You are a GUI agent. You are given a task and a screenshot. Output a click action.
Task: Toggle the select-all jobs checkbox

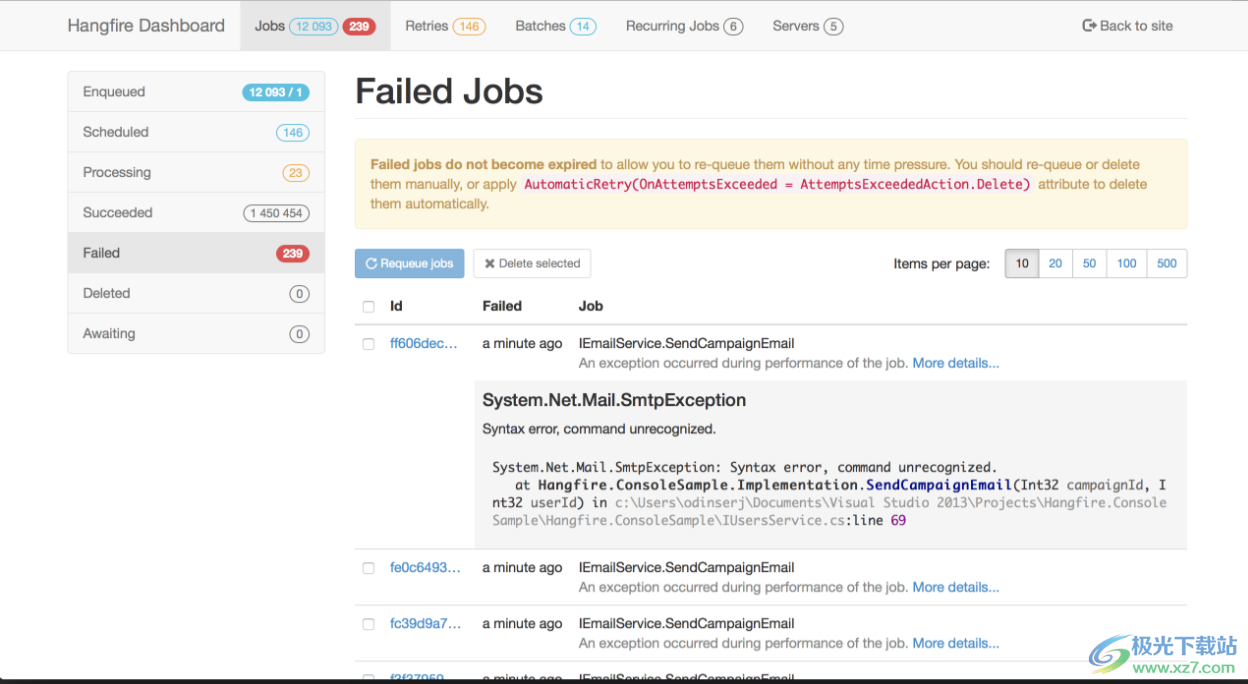(x=369, y=307)
